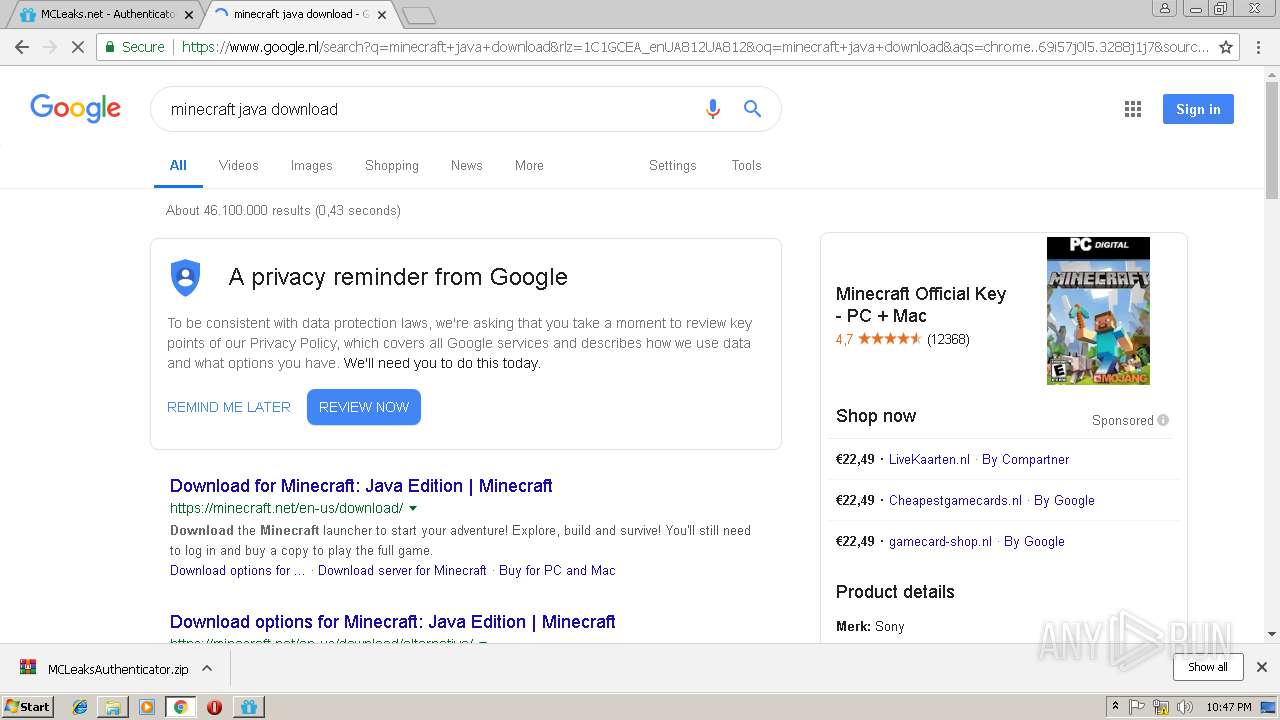Open a new tab
1280x720 pixels.
[418, 15]
